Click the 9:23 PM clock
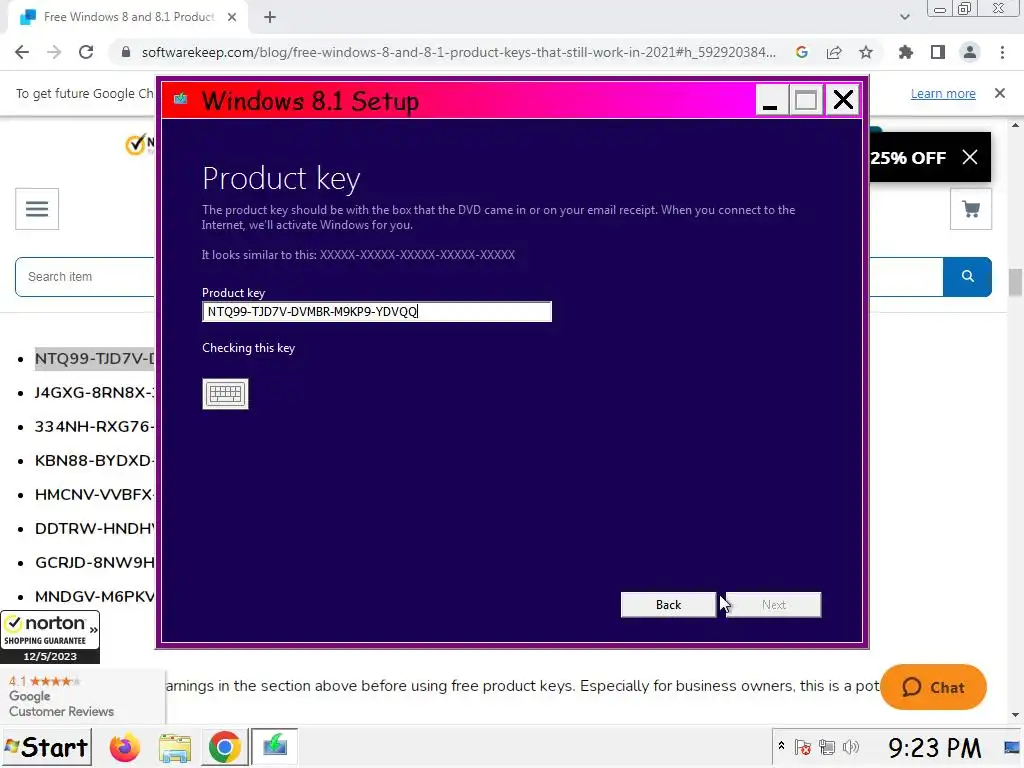 [x=934, y=748]
